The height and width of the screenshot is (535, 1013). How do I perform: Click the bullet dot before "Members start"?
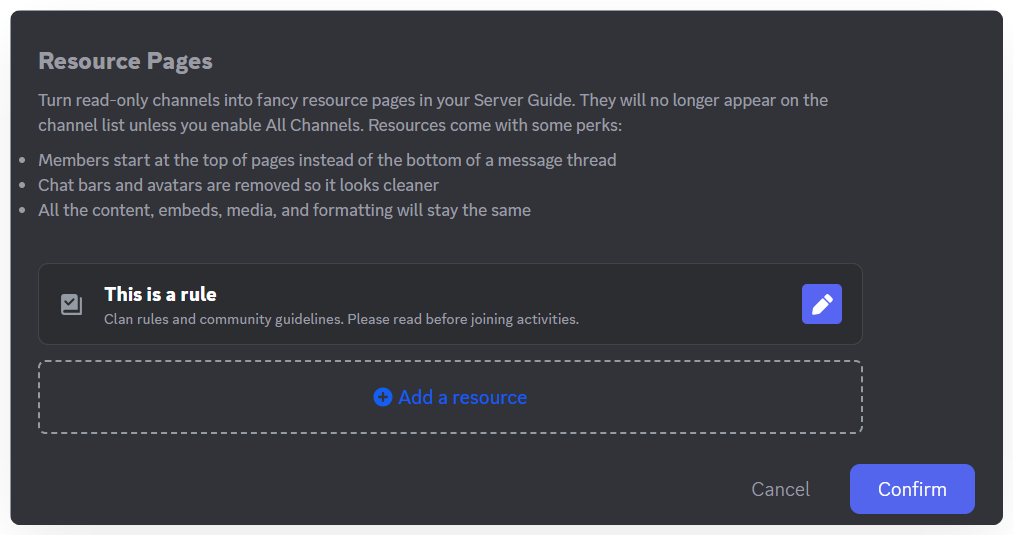point(22,160)
